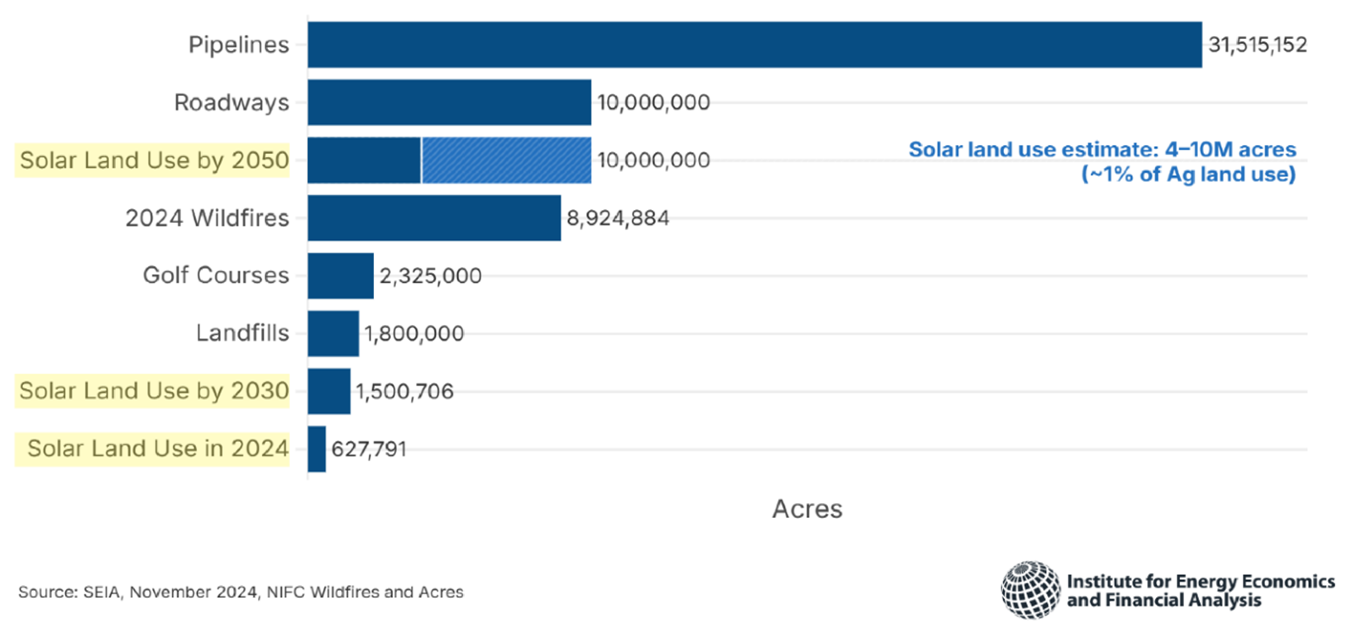This screenshot has height=627, width=1352.
Task: Select the Solar Land Use in 2024 bar
Action: [318, 448]
